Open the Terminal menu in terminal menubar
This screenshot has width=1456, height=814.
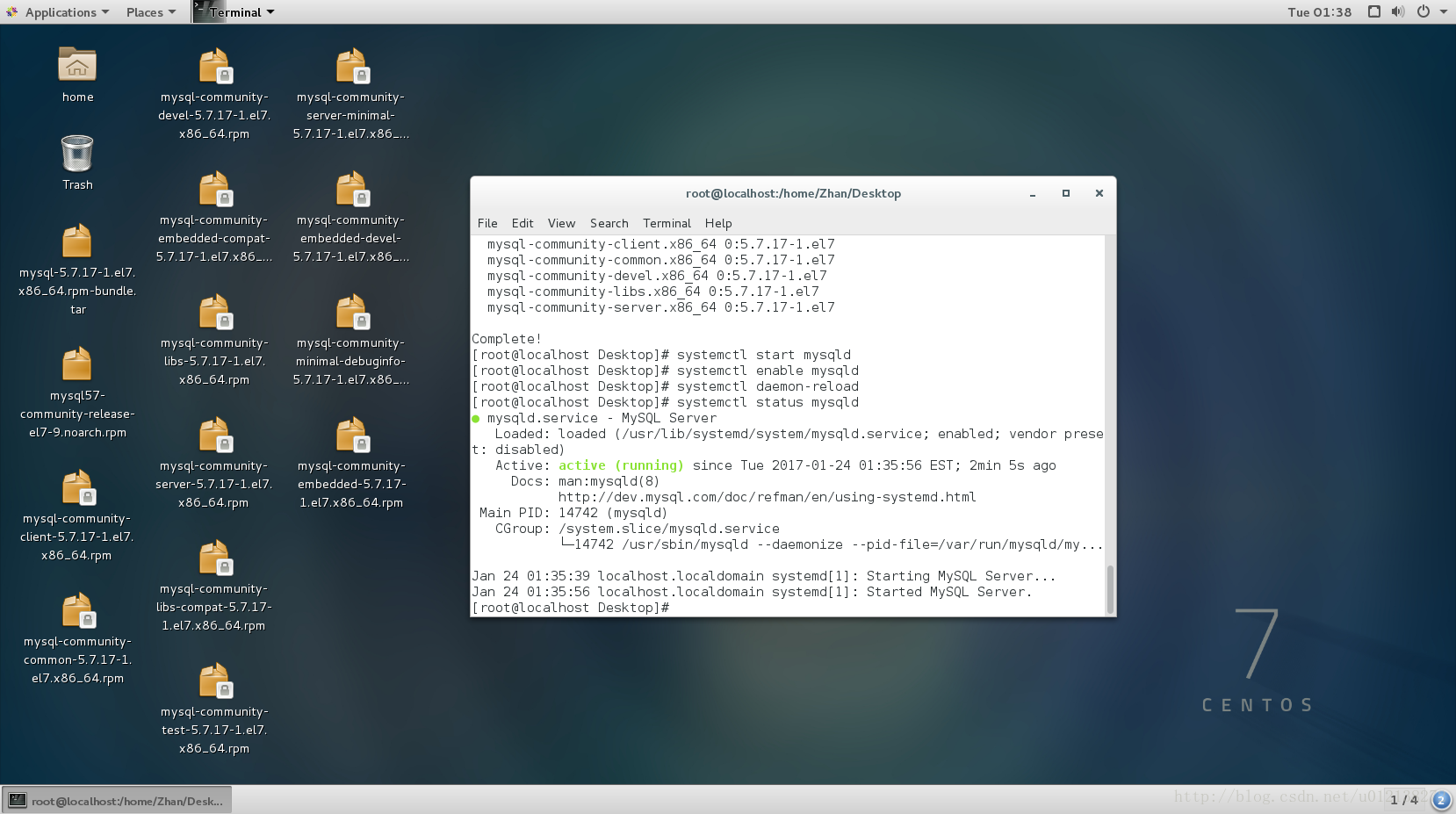coord(667,223)
